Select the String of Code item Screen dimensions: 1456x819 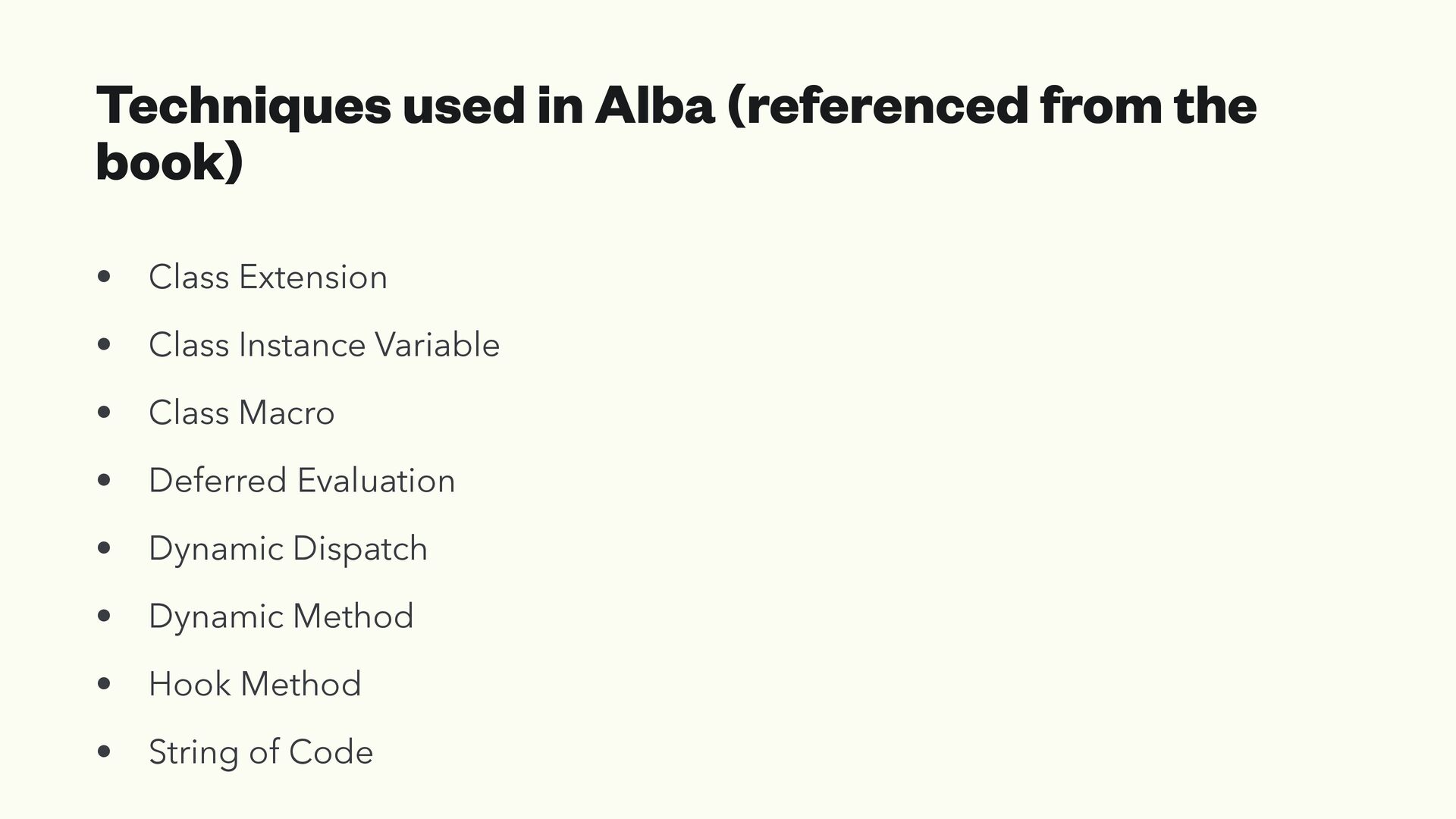pyautogui.click(x=261, y=752)
